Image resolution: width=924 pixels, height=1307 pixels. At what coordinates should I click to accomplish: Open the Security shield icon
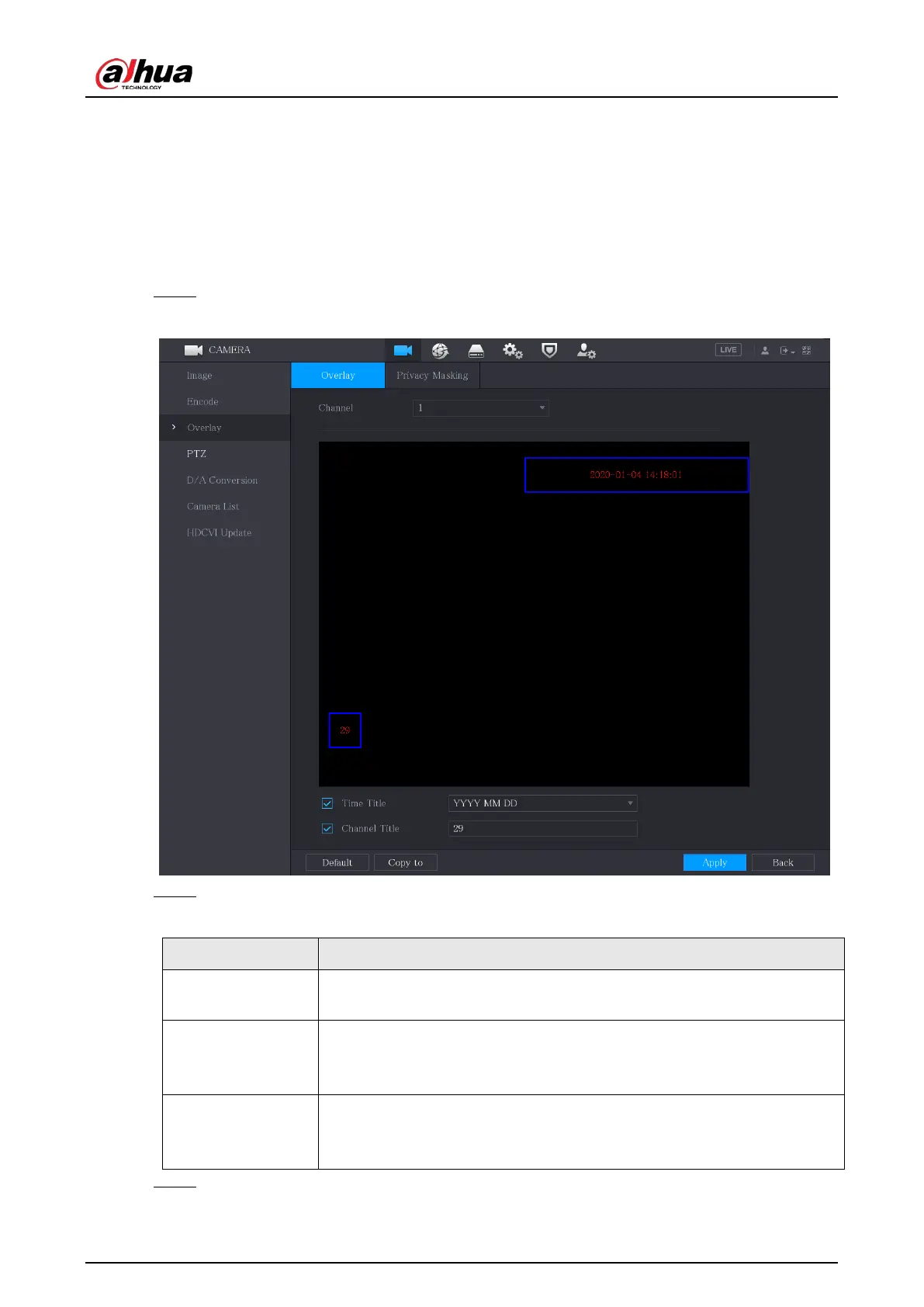point(549,351)
